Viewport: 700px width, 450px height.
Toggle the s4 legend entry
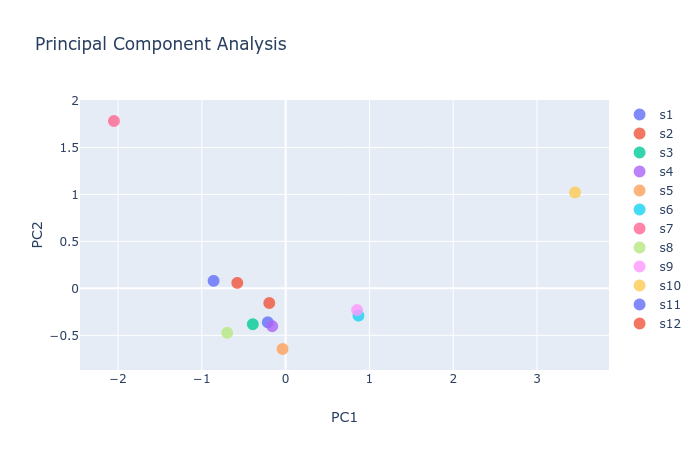coord(666,172)
